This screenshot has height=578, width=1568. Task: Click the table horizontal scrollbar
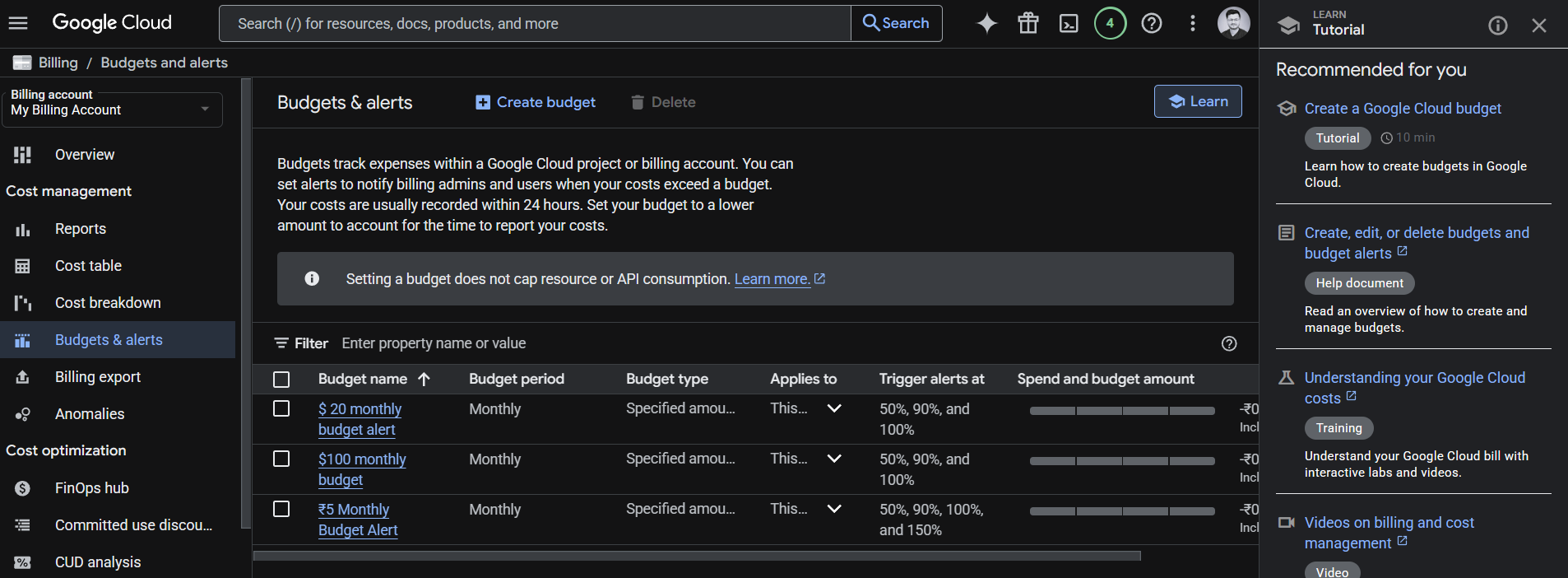pyautogui.click(x=697, y=556)
